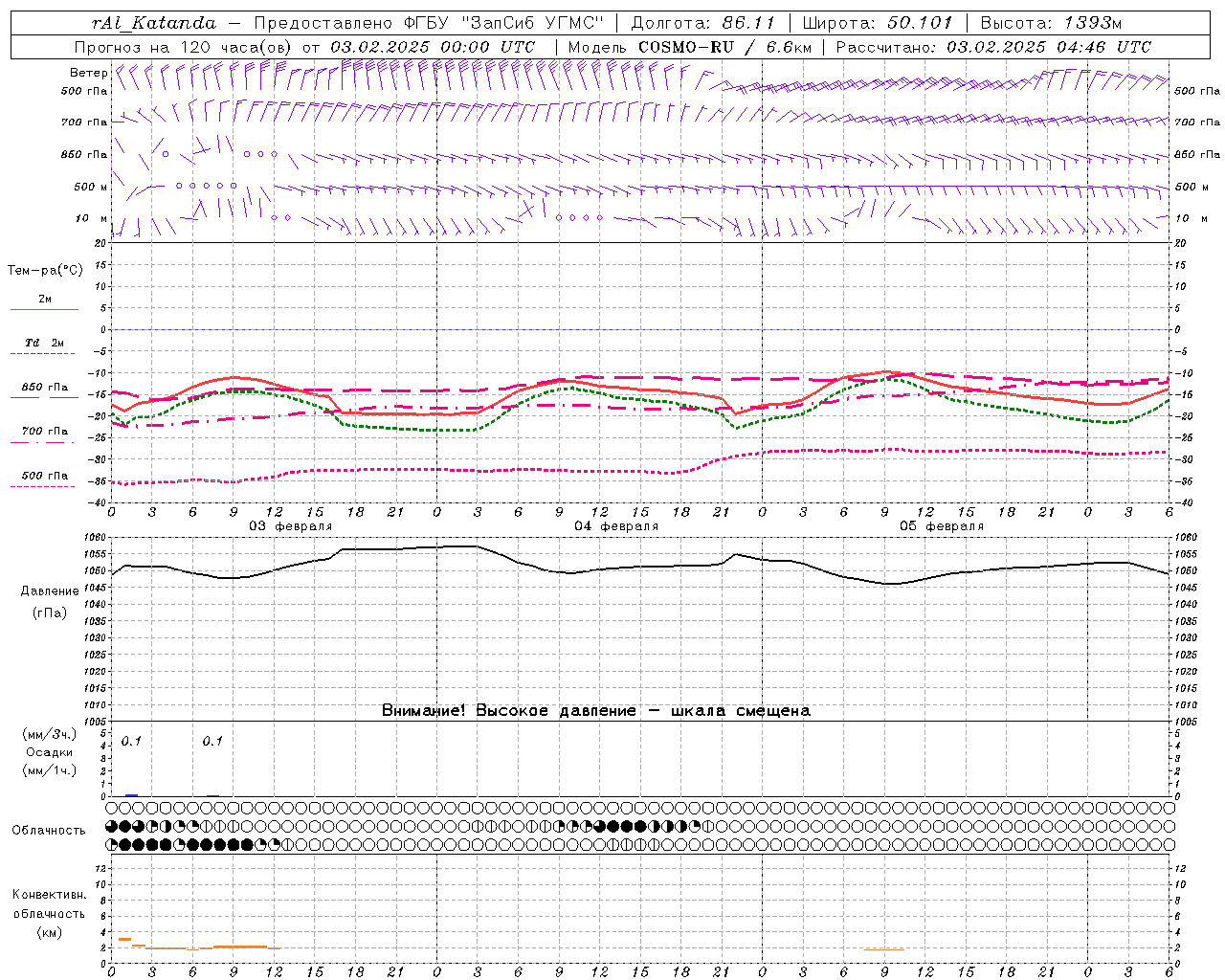Click the 04 февраля date label
Image resolution: width=1225 pixels, height=980 pixels.
pos(616,526)
